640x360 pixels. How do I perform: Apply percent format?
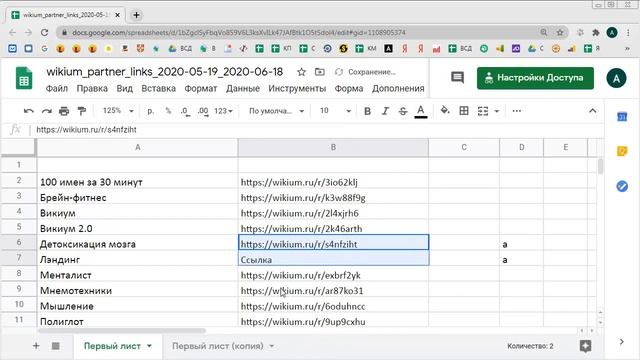click(168, 111)
